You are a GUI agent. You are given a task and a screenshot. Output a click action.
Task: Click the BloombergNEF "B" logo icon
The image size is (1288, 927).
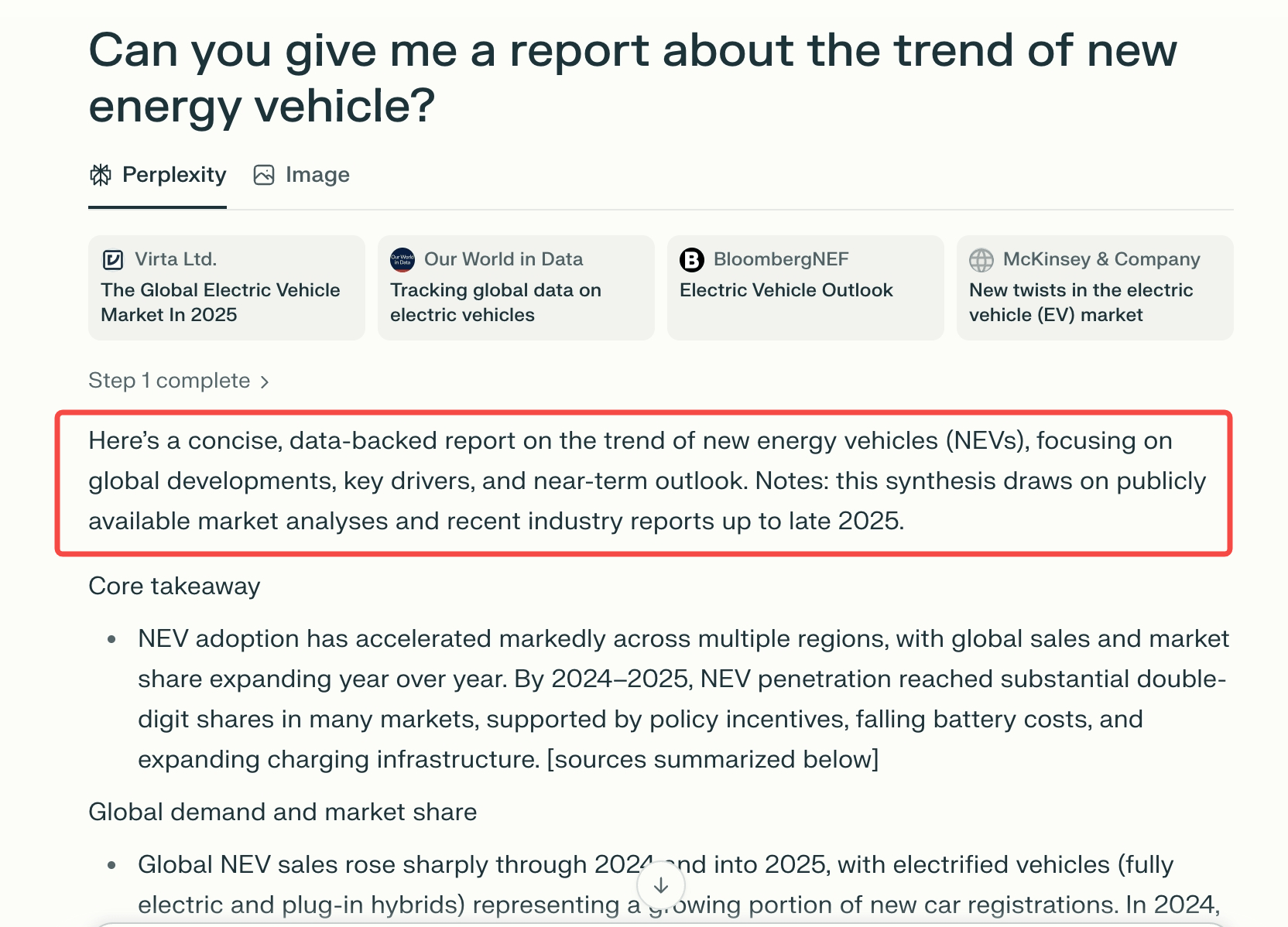[691, 259]
